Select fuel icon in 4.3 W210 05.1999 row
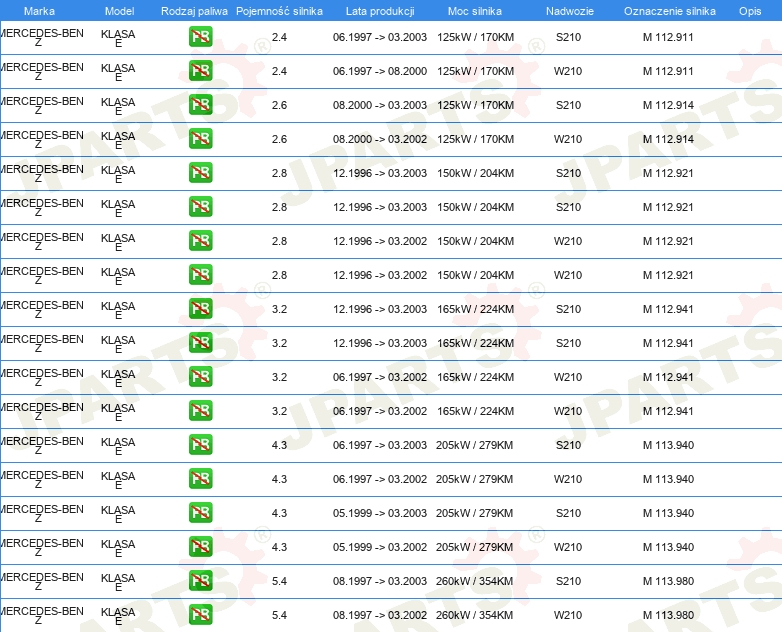 coord(200,547)
